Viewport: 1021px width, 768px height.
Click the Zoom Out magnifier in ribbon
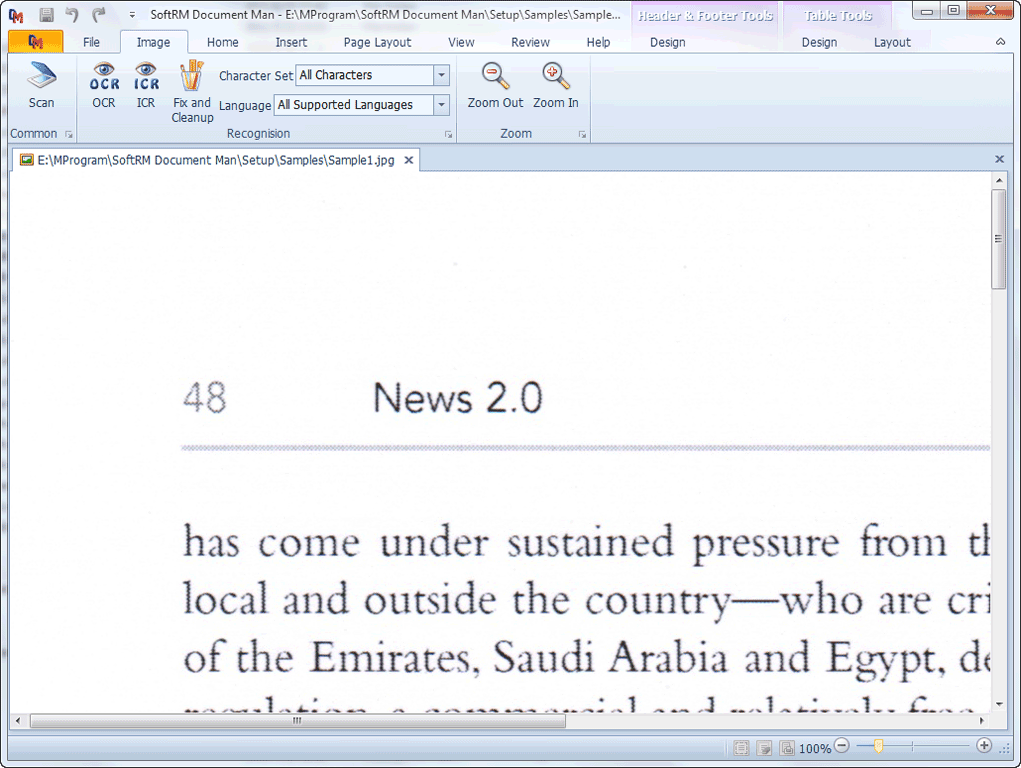click(495, 85)
